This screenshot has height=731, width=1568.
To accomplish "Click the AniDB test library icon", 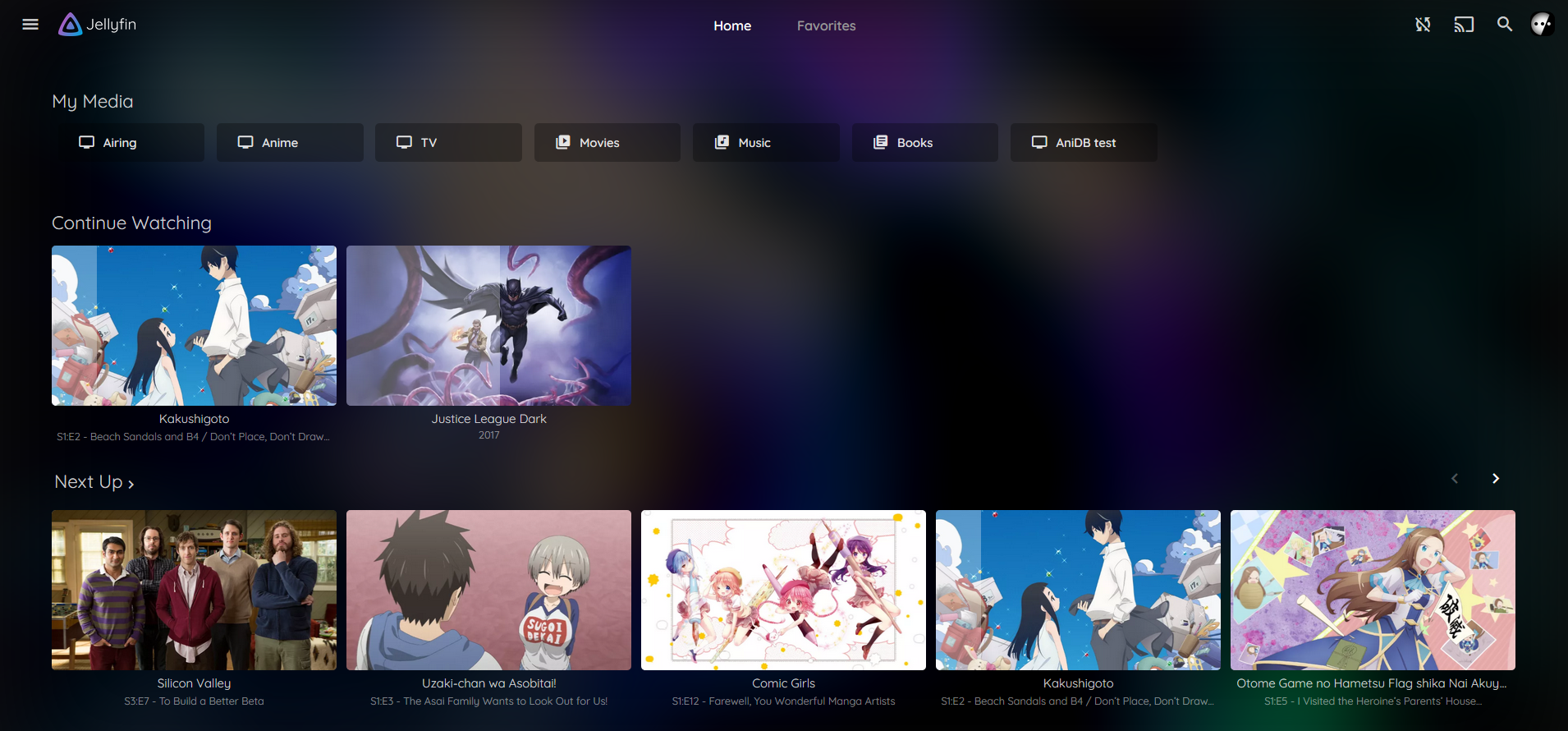I will [x=1039, y=142].
